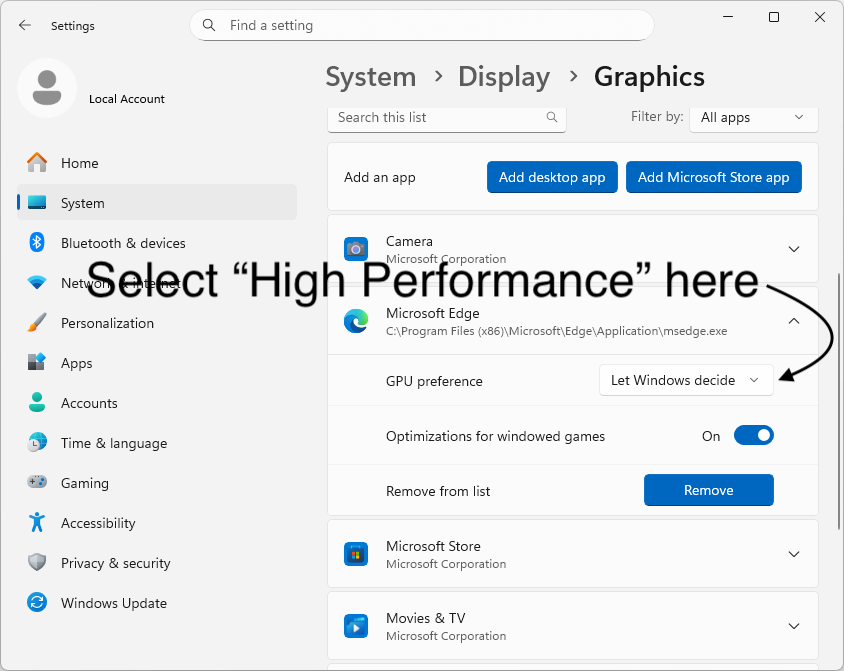This screenshot has width=844, height=671.
Task: Click the Microsoft Edge app icon
Action: coord(355,320)
